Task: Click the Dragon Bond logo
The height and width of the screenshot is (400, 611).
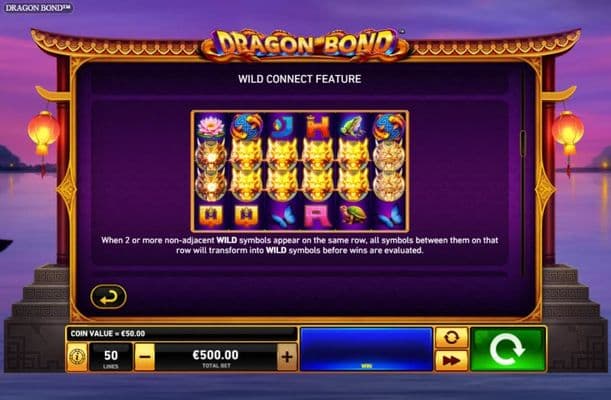Action: click(x=305, y=44)
